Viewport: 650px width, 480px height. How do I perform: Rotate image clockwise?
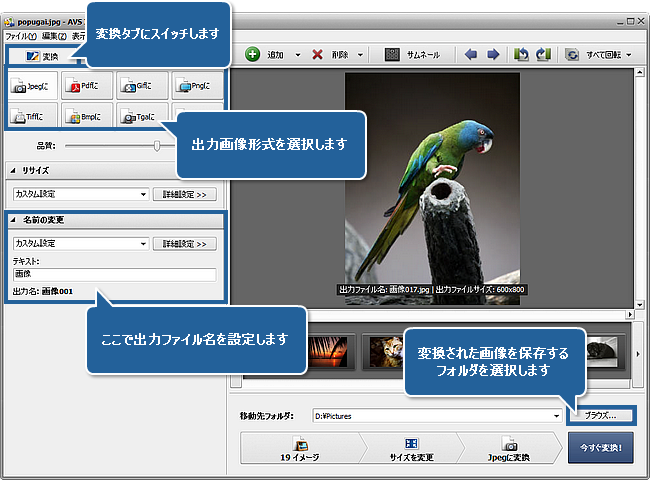[x=543, y=54]
